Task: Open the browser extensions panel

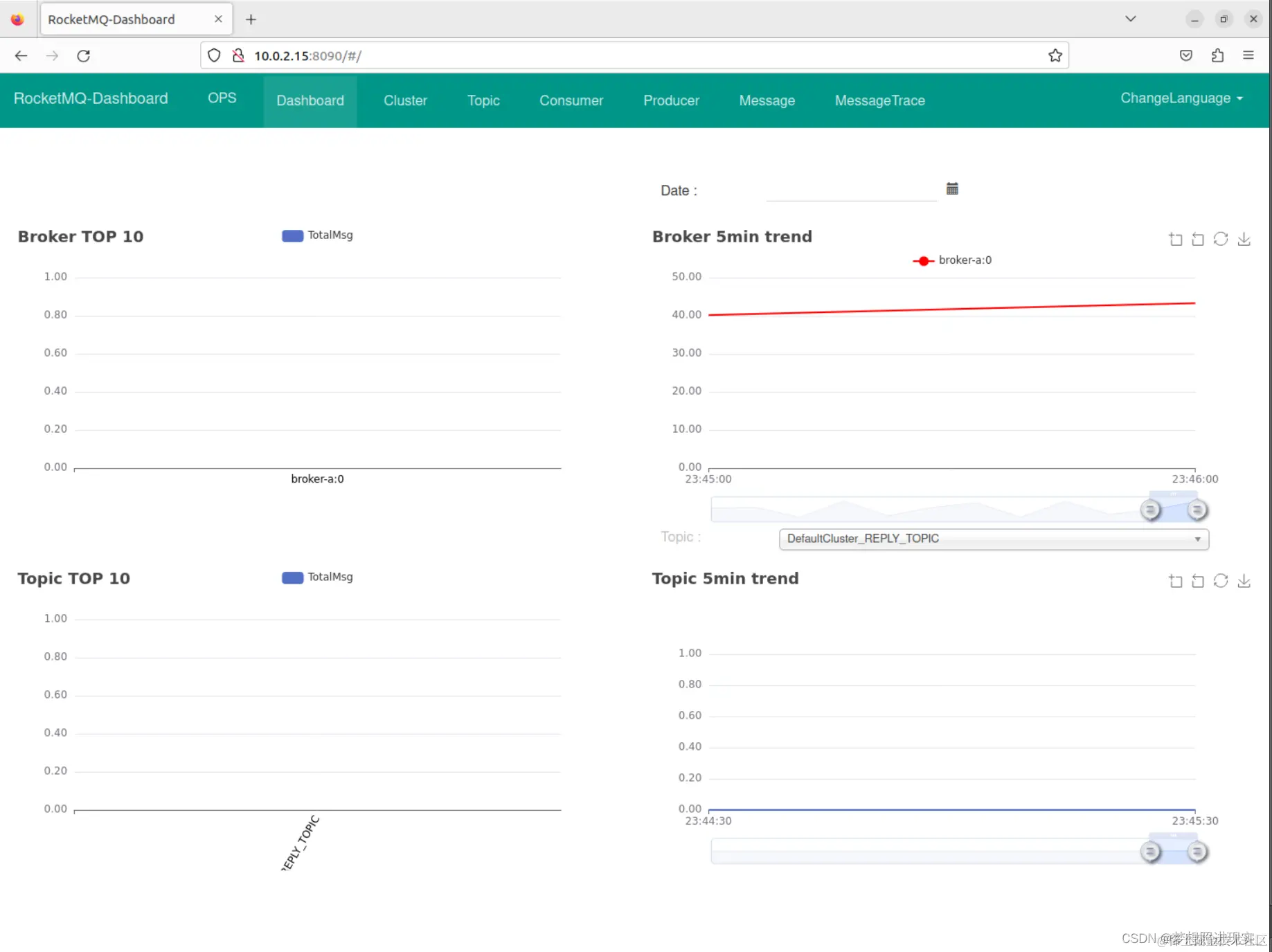Action: [1217, 55]
